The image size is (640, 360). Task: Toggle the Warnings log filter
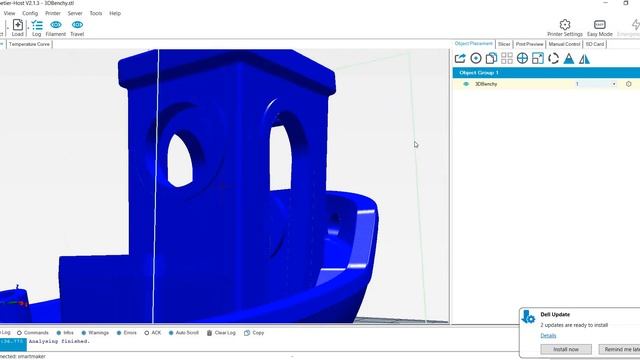pyautogui.click(x=95, y=333)
